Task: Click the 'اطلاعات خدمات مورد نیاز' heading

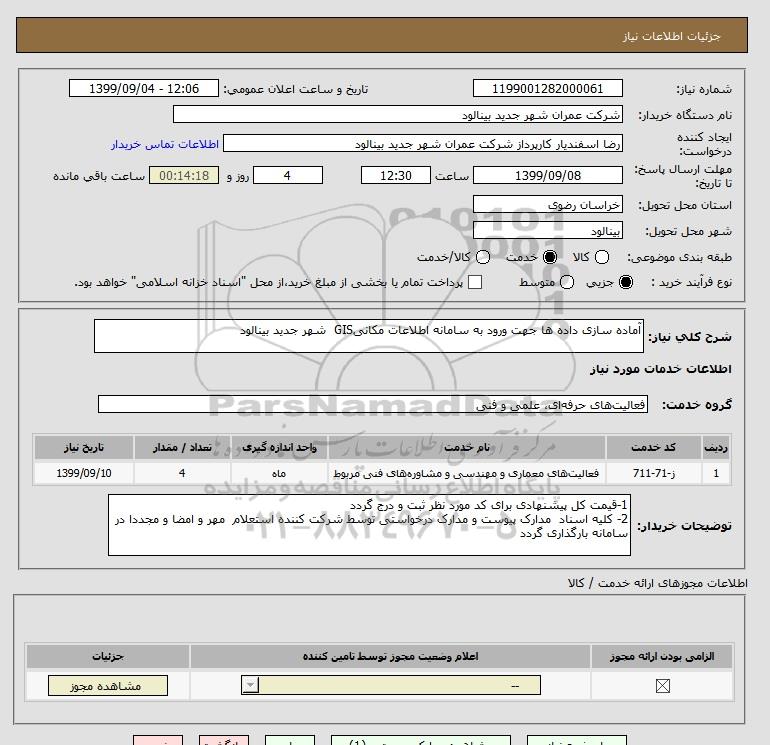Action: coord(660,369)
